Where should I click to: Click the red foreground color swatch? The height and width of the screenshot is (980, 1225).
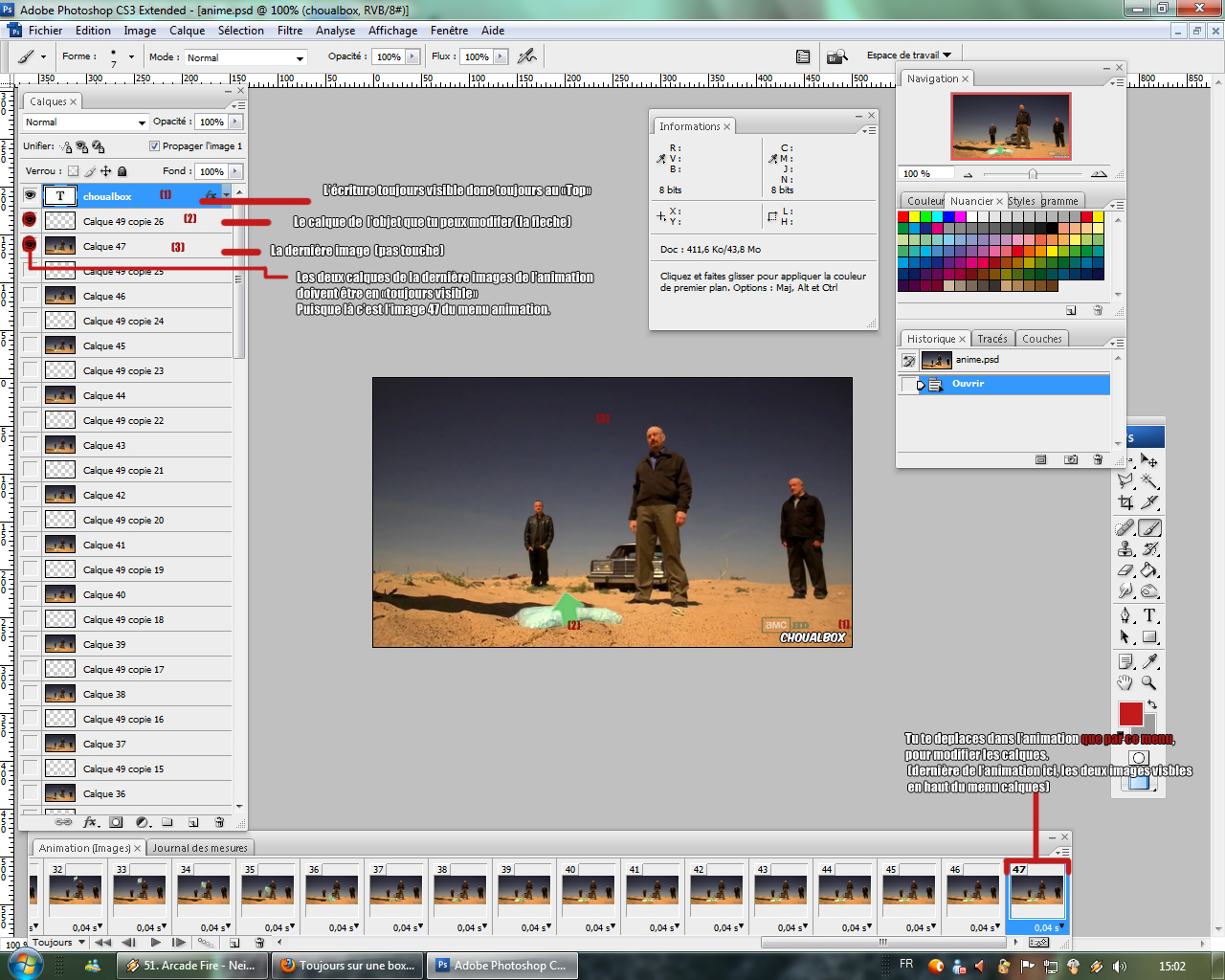[x=1130, y=714]
